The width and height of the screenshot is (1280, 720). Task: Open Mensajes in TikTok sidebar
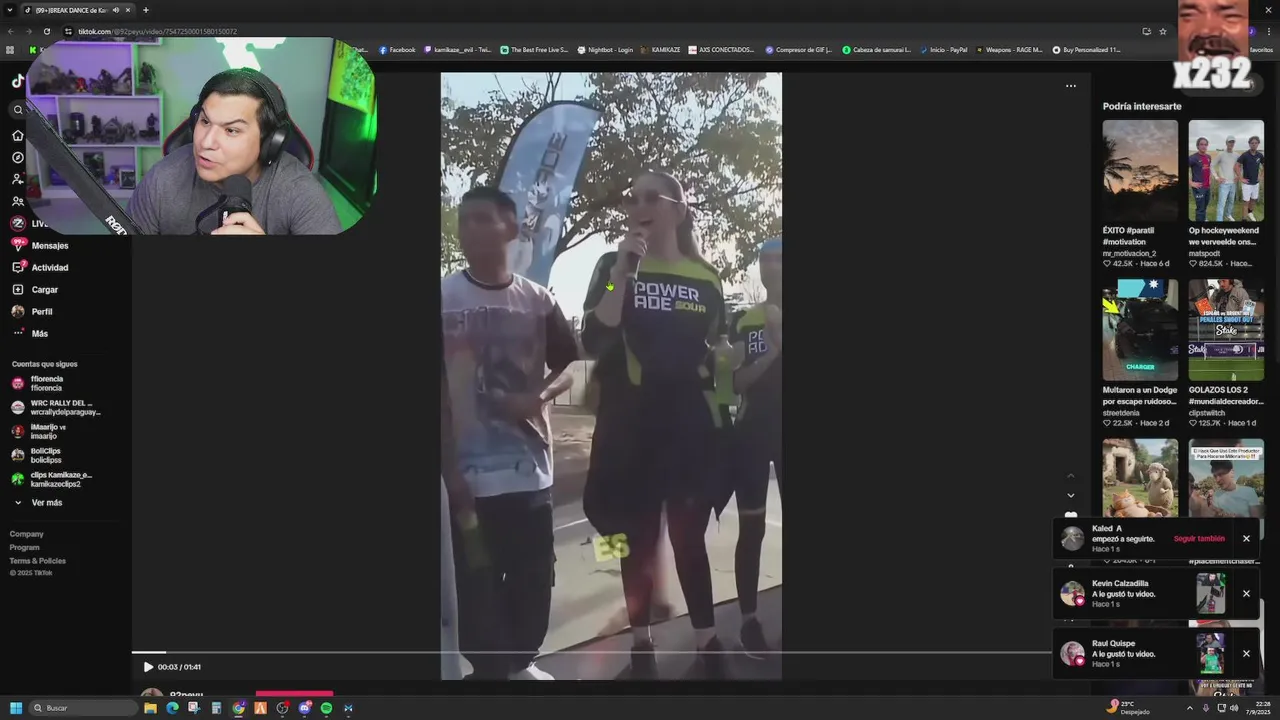coord(40,245)
